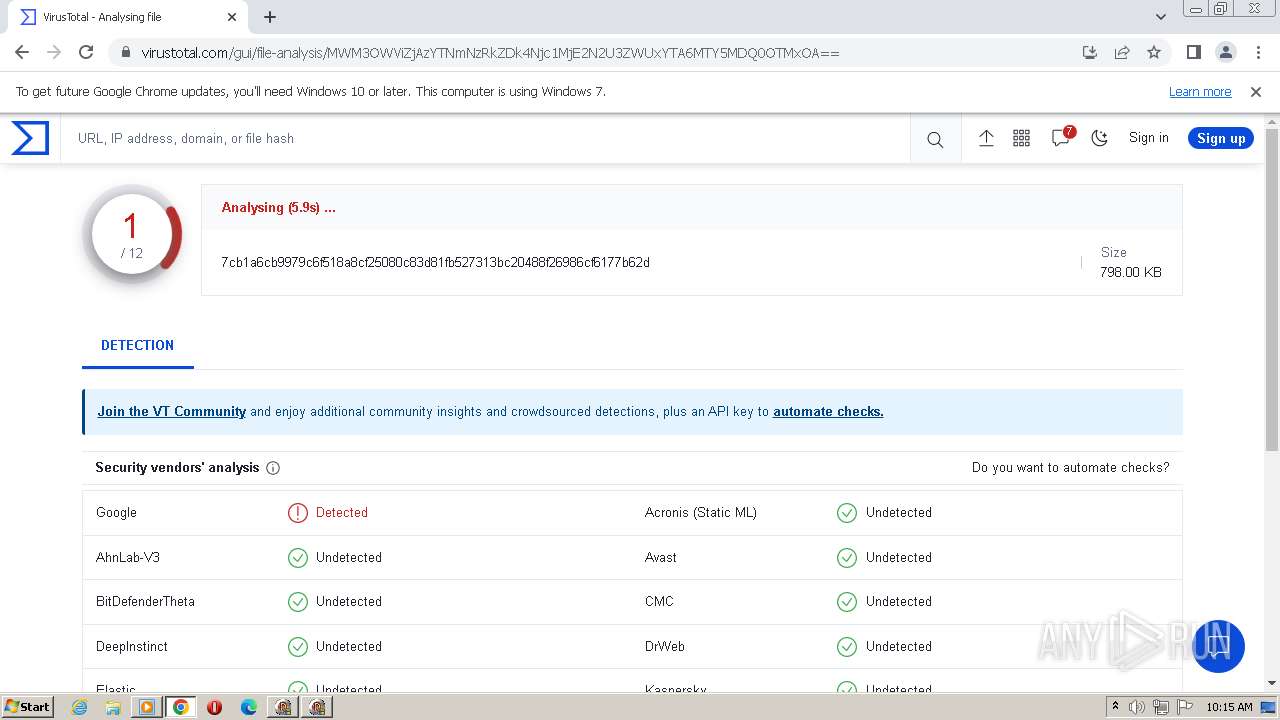Click the Avast Undetected check icon
Screen dimensions: 1280x720
point(847,558)
